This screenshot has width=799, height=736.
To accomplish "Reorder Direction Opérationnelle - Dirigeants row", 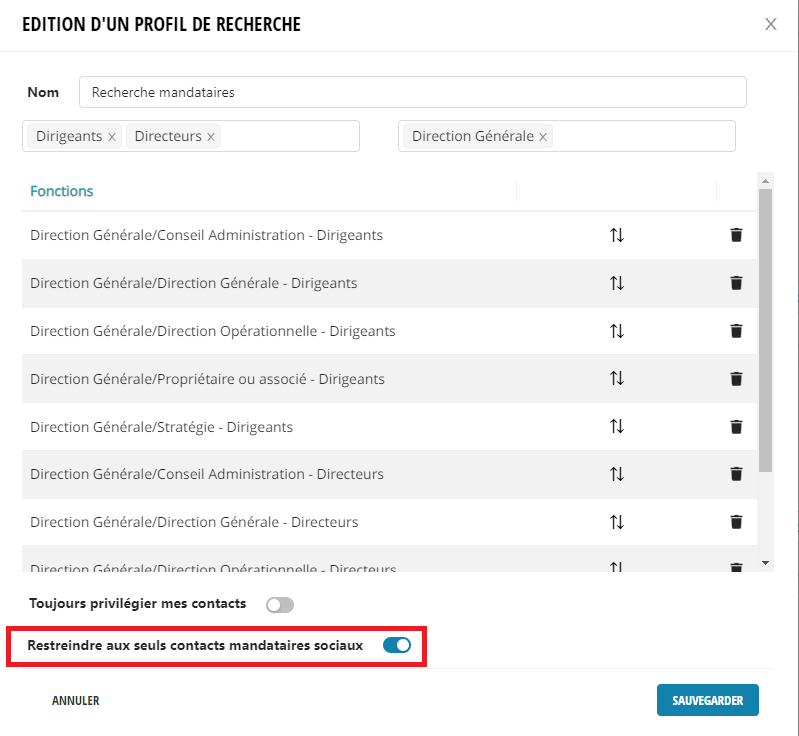I will 617,331.
